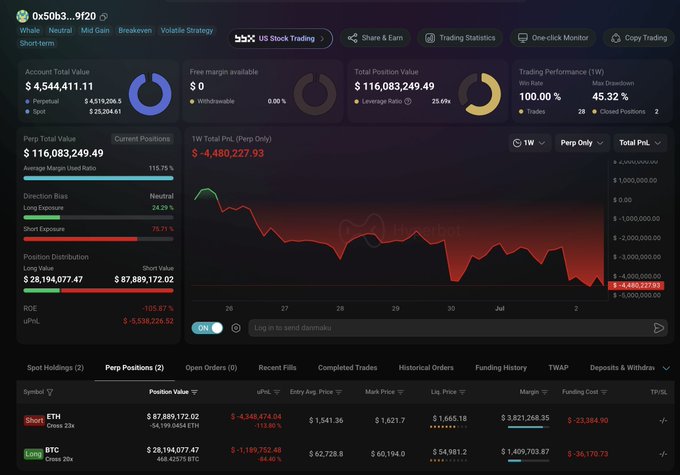Click the Mid Gain tag
This screenshot has height=475, width=680.
click(95, 30)
